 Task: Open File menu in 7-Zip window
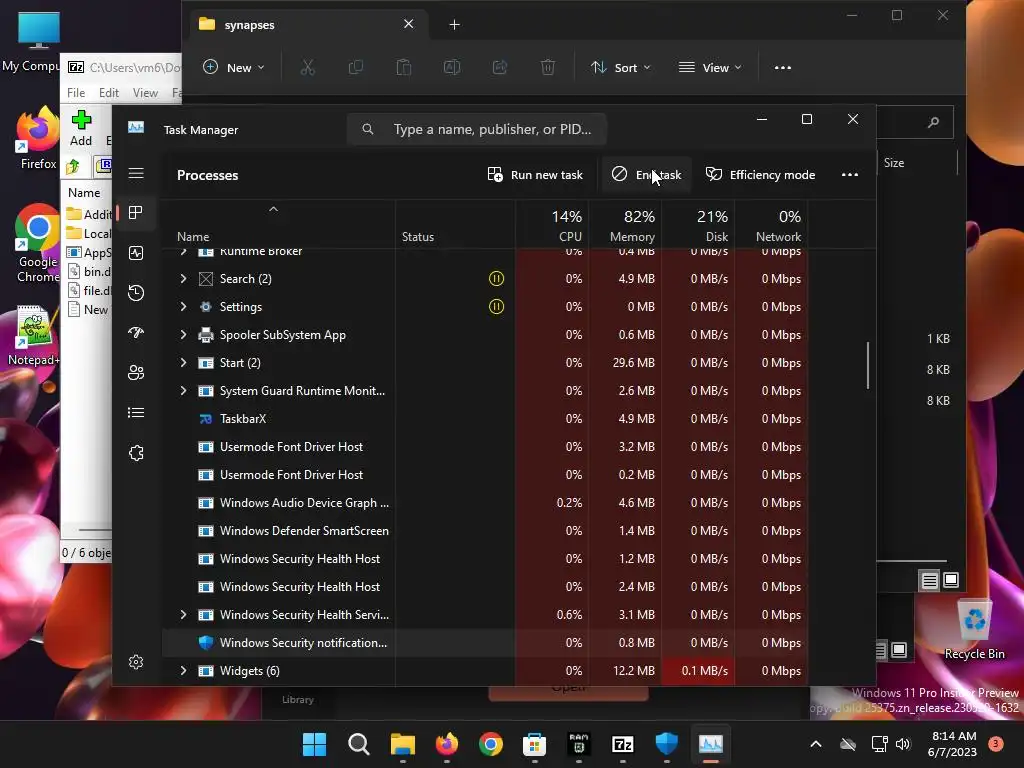pyautogui.click(x=76, y=93)
